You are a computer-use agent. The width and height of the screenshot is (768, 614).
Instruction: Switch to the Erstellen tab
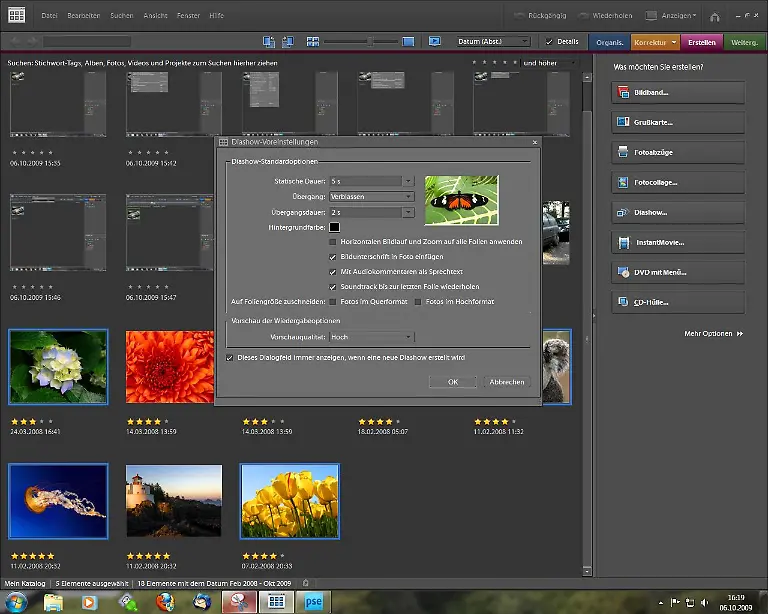tap(702, 42)
